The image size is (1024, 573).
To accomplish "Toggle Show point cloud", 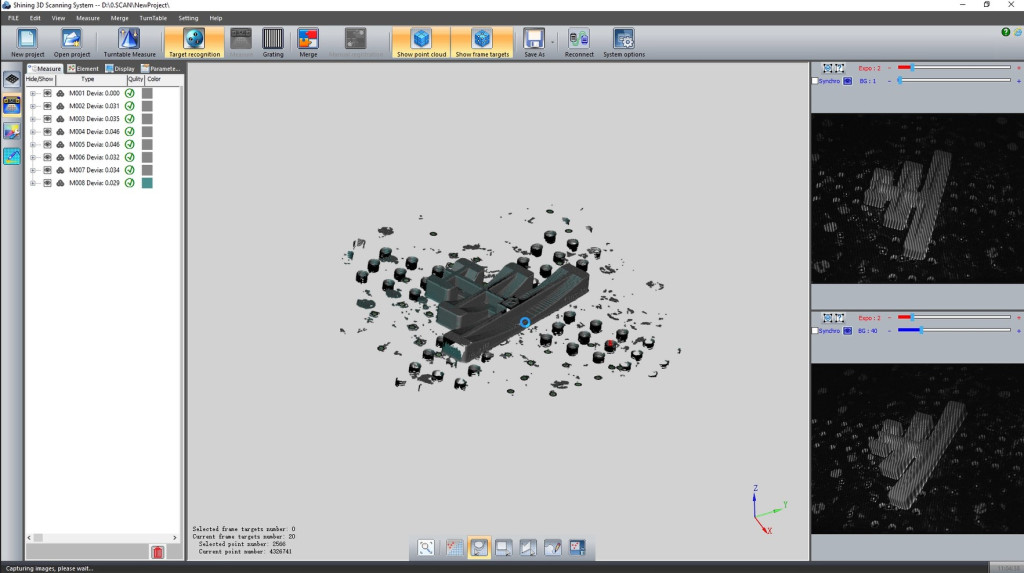I will pyautogui.click(x=420, y=39).
